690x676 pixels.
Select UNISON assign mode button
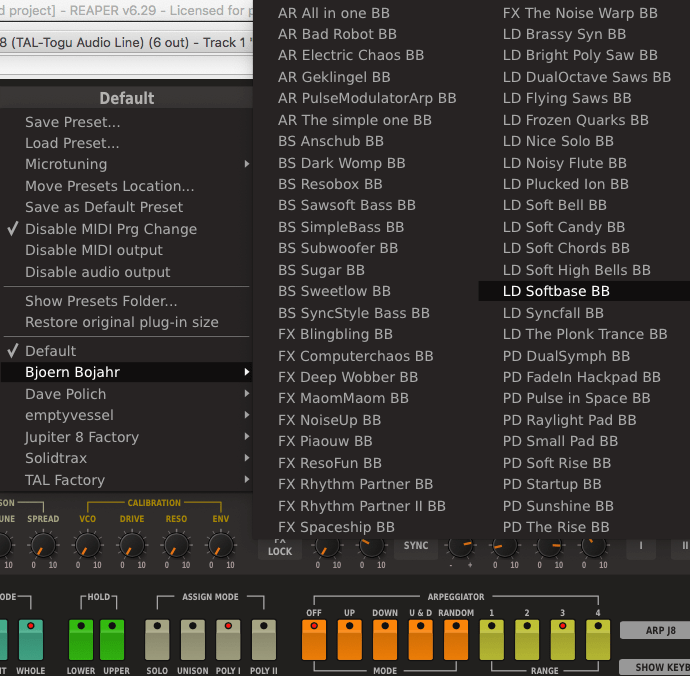pos(194,640)
